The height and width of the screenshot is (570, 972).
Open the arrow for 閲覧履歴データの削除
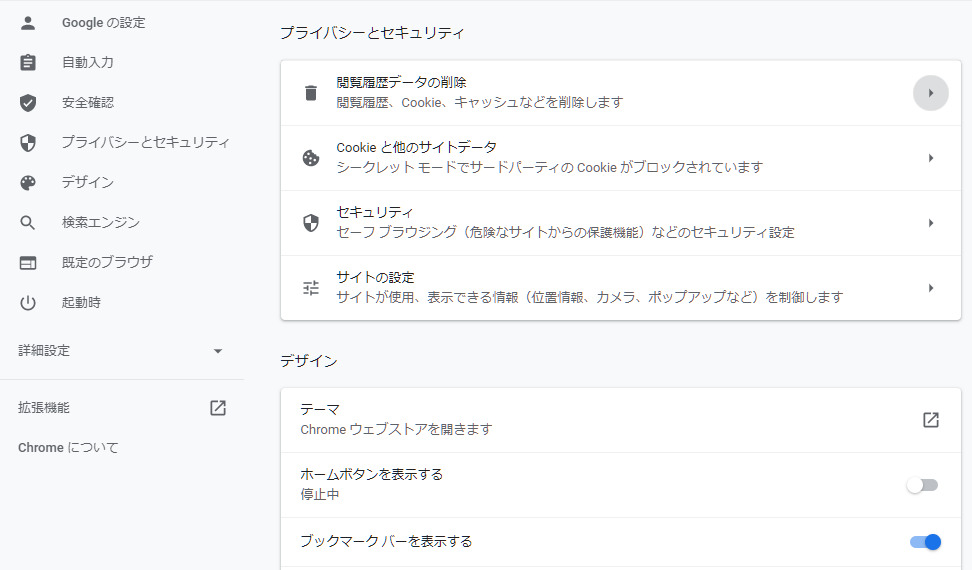click(931, 93)
